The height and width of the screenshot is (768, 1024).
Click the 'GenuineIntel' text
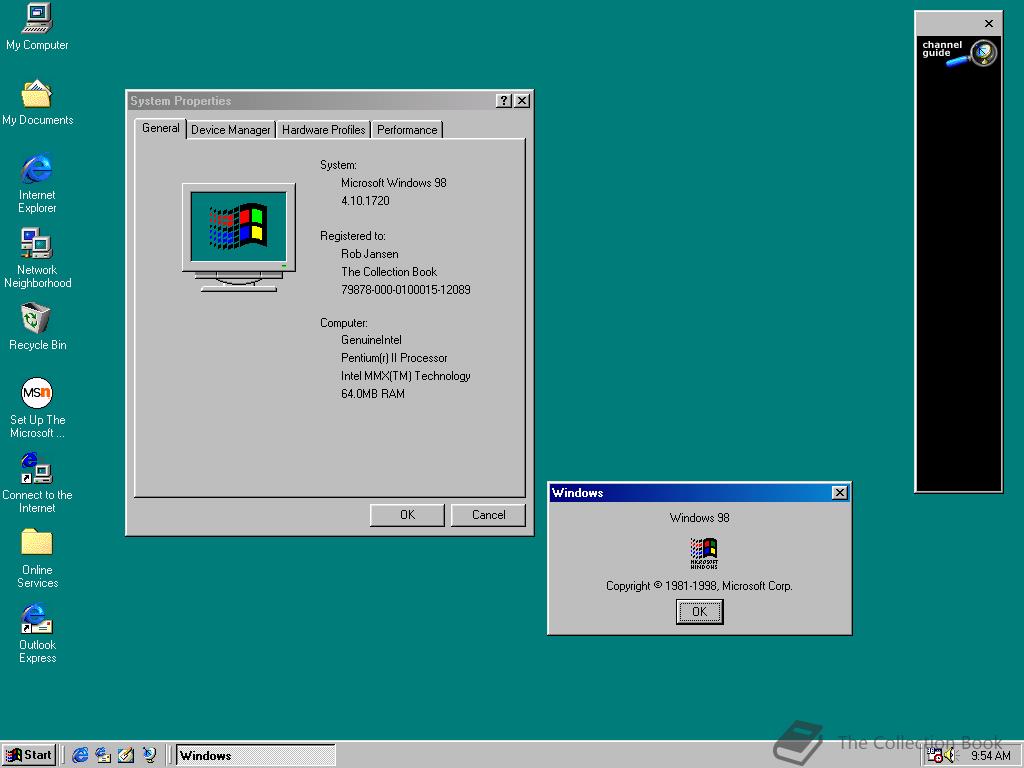[x=371, y=340]
